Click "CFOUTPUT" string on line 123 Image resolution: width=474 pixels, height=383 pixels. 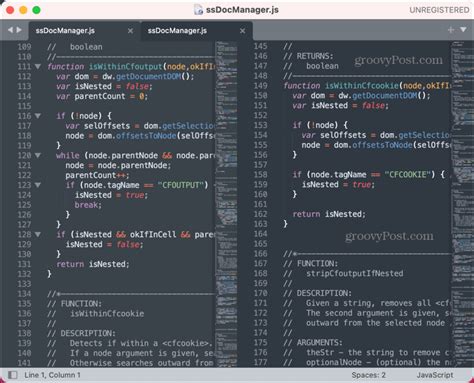pos(183,185)
